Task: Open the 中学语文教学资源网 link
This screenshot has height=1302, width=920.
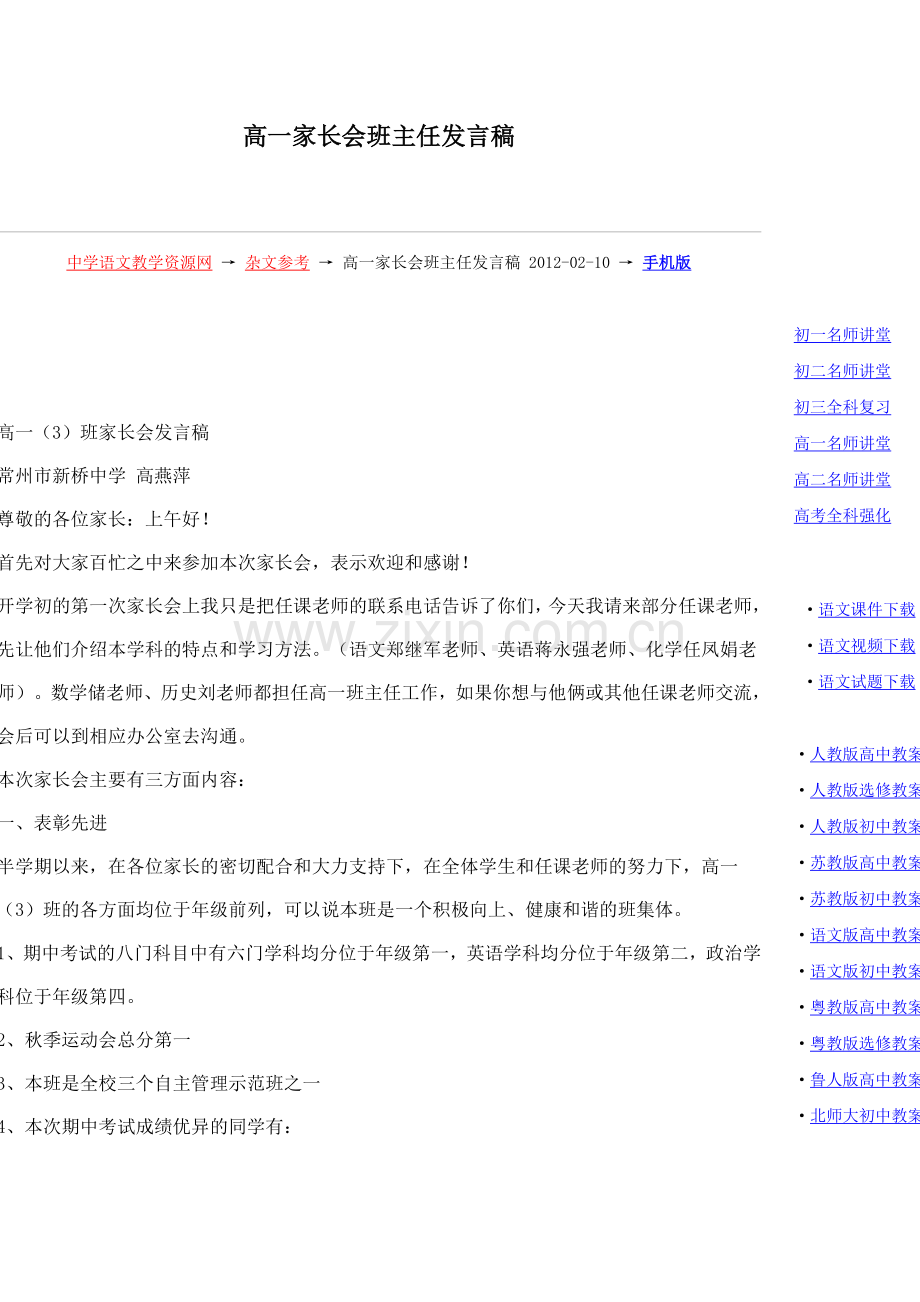Action: 139,263
